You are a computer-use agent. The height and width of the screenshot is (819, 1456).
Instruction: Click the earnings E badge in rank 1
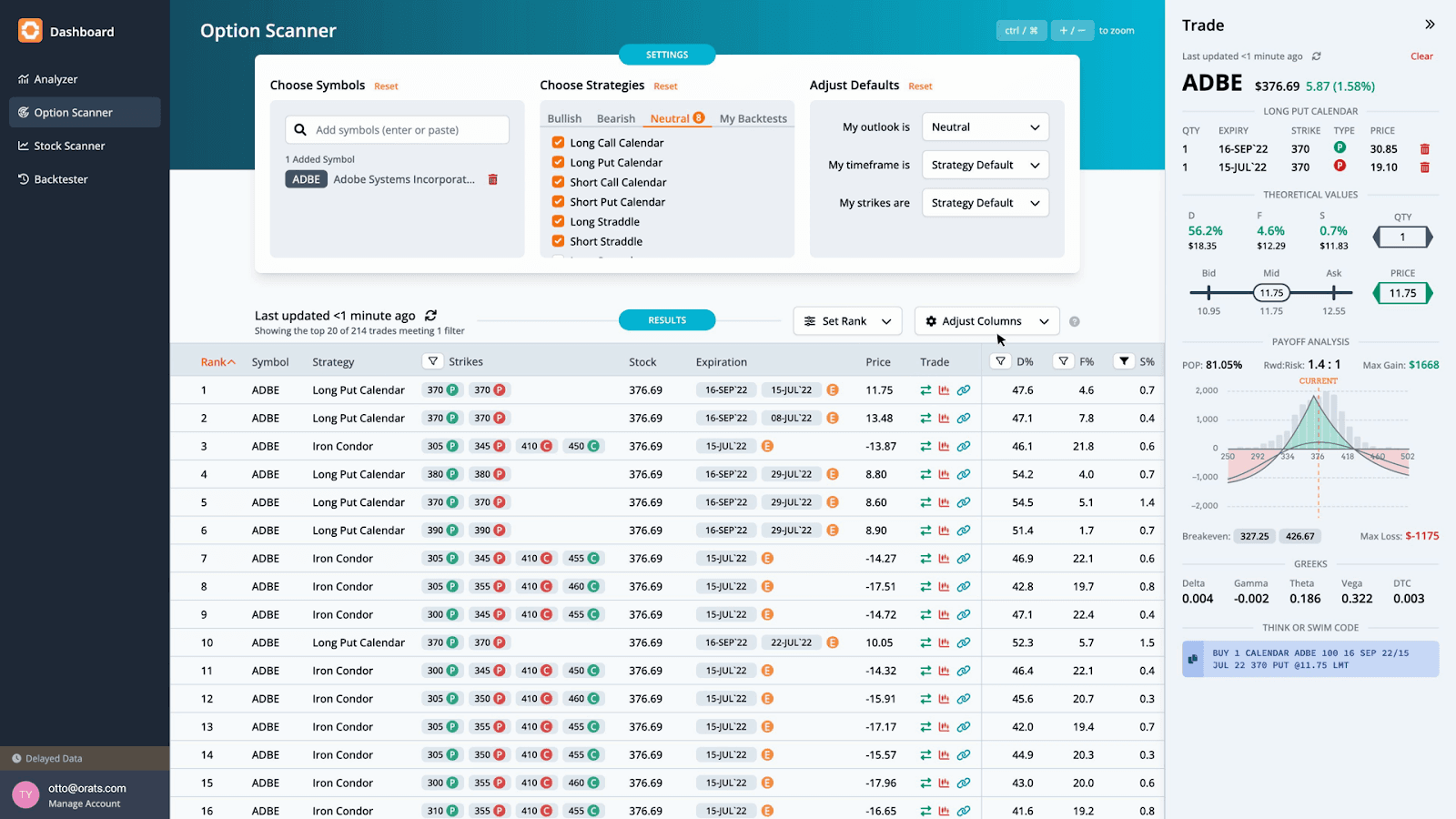[x=833, y=390]
